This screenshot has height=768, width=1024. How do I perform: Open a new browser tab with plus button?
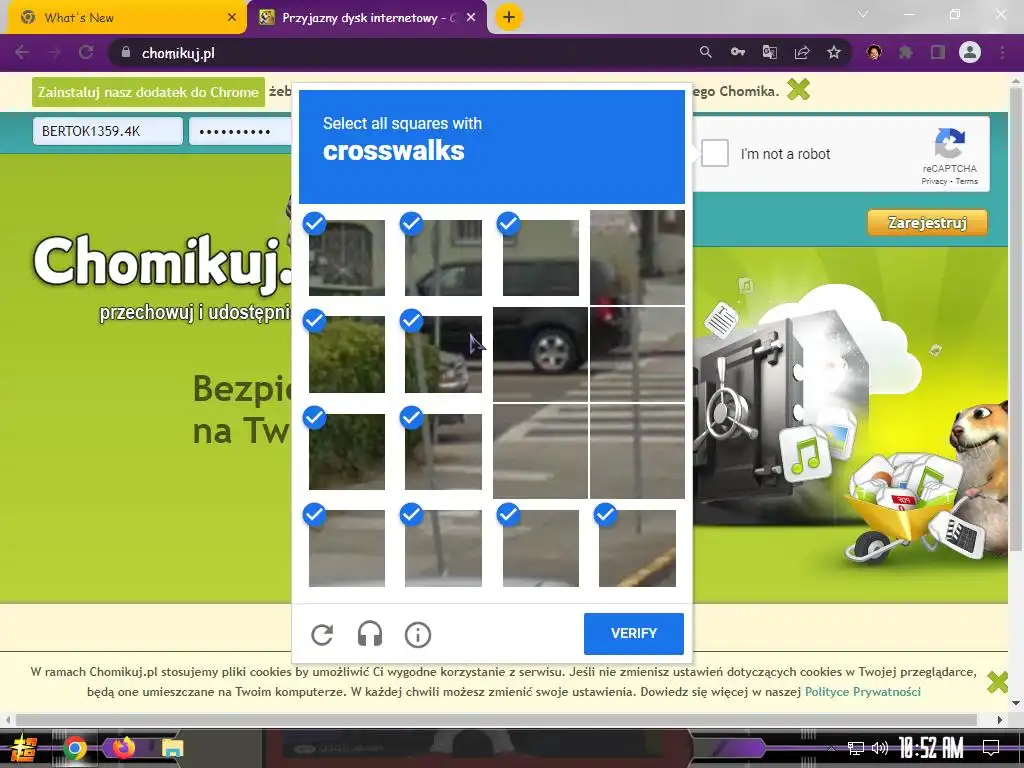pos(509,18)
